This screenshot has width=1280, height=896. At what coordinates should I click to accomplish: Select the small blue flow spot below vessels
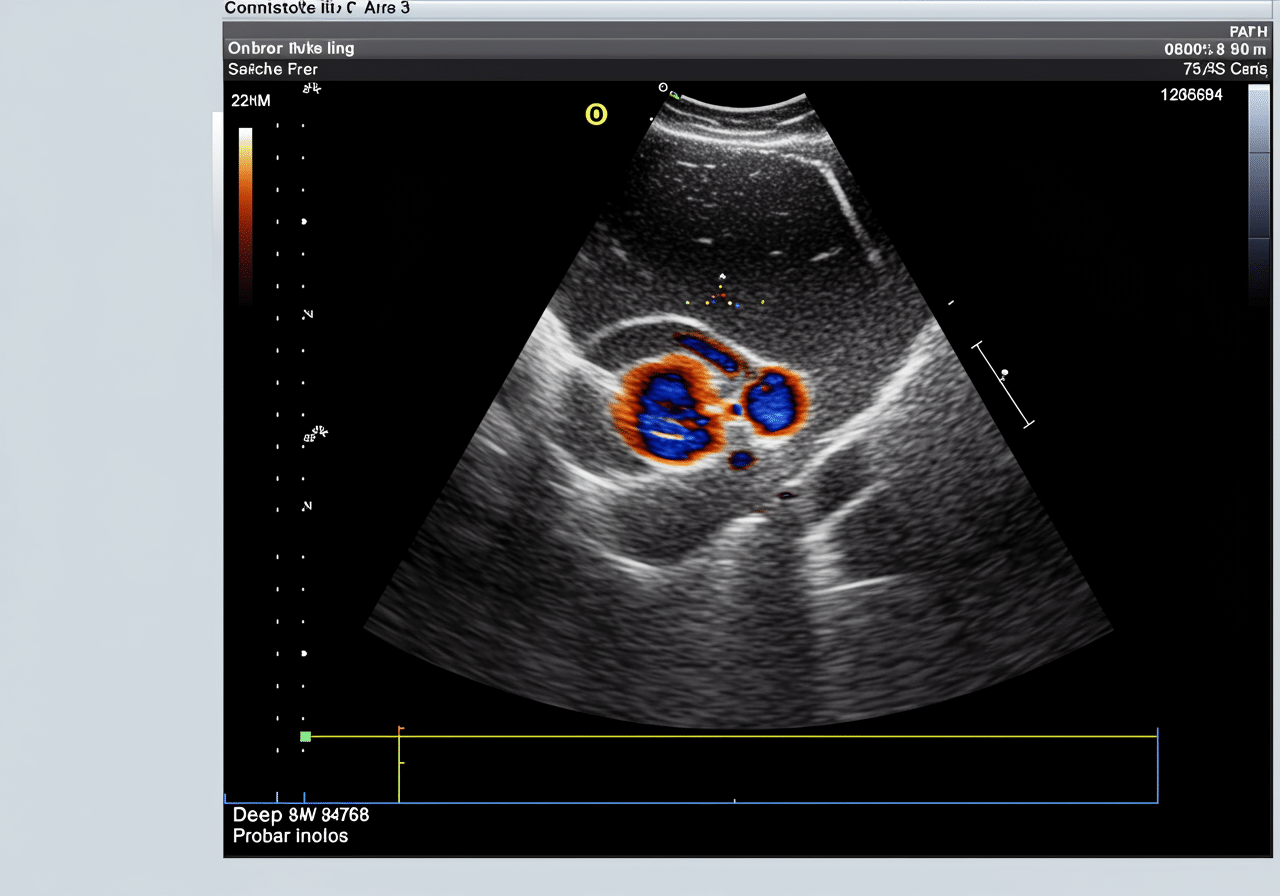[x=741, y=460]
